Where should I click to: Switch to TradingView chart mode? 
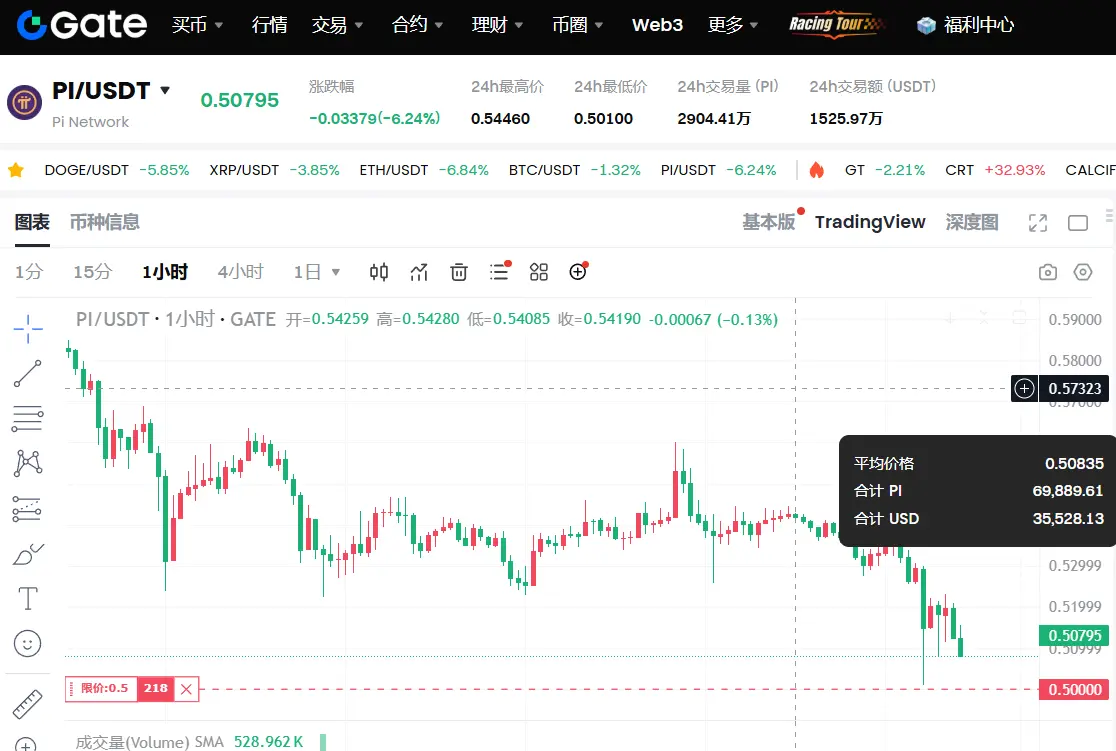point(870,222)
